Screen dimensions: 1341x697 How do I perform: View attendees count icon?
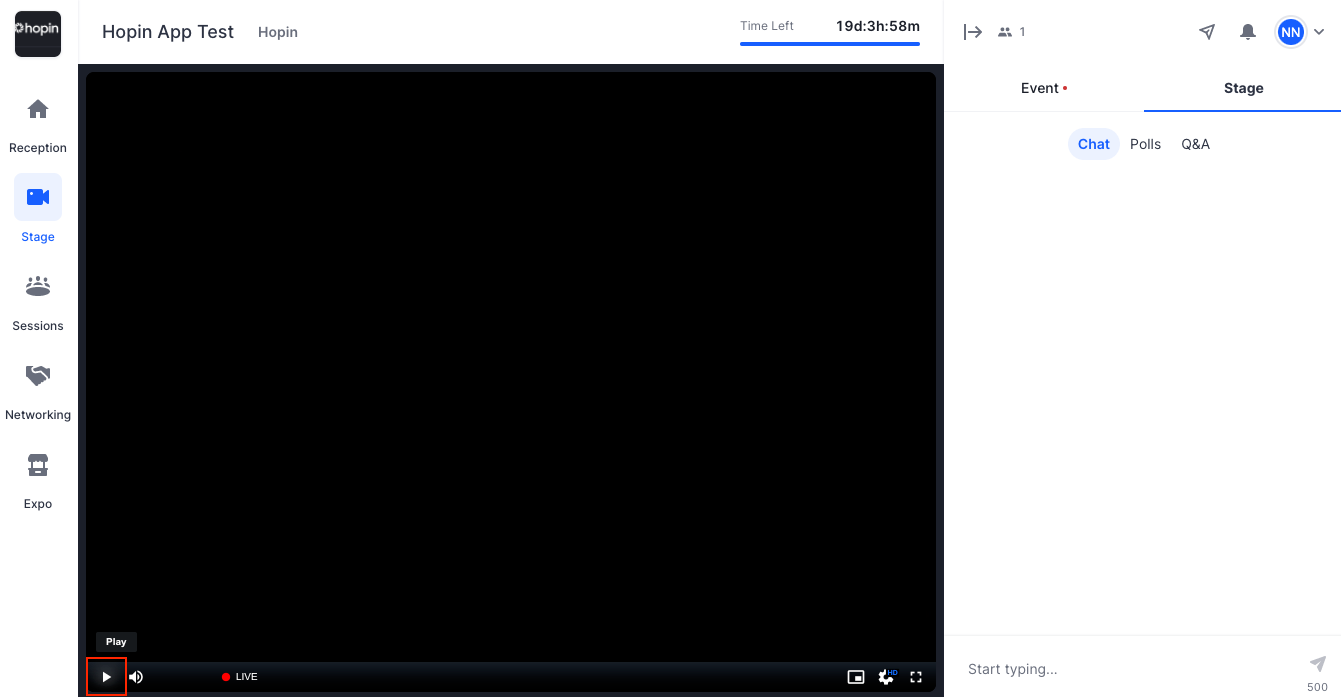click(1005, 32)
